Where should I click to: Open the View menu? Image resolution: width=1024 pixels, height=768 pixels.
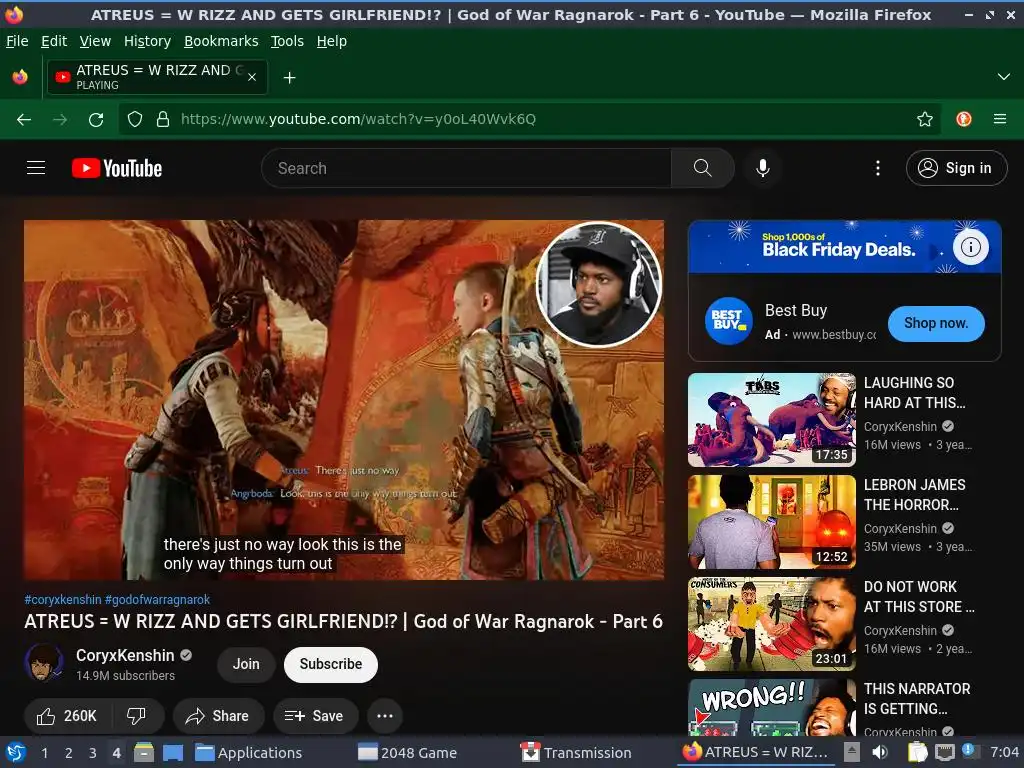(95, 41)
